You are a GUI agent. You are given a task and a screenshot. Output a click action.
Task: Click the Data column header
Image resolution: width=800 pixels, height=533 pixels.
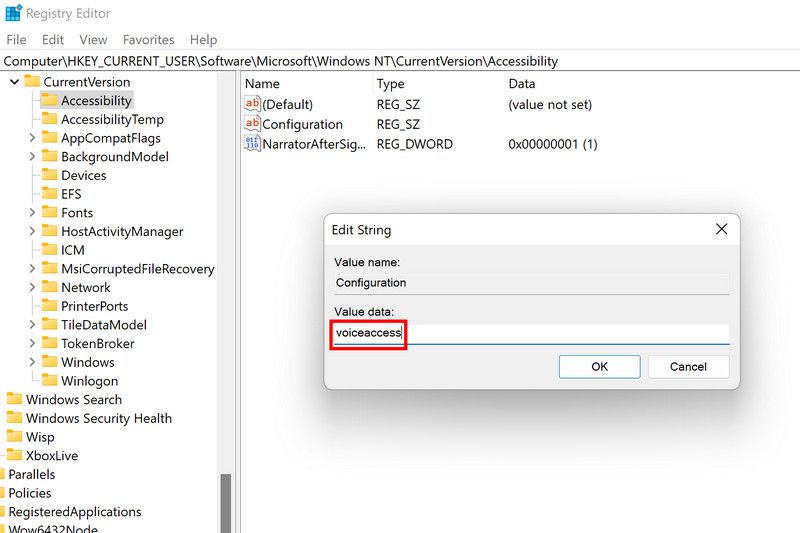(x=521, y=84)
